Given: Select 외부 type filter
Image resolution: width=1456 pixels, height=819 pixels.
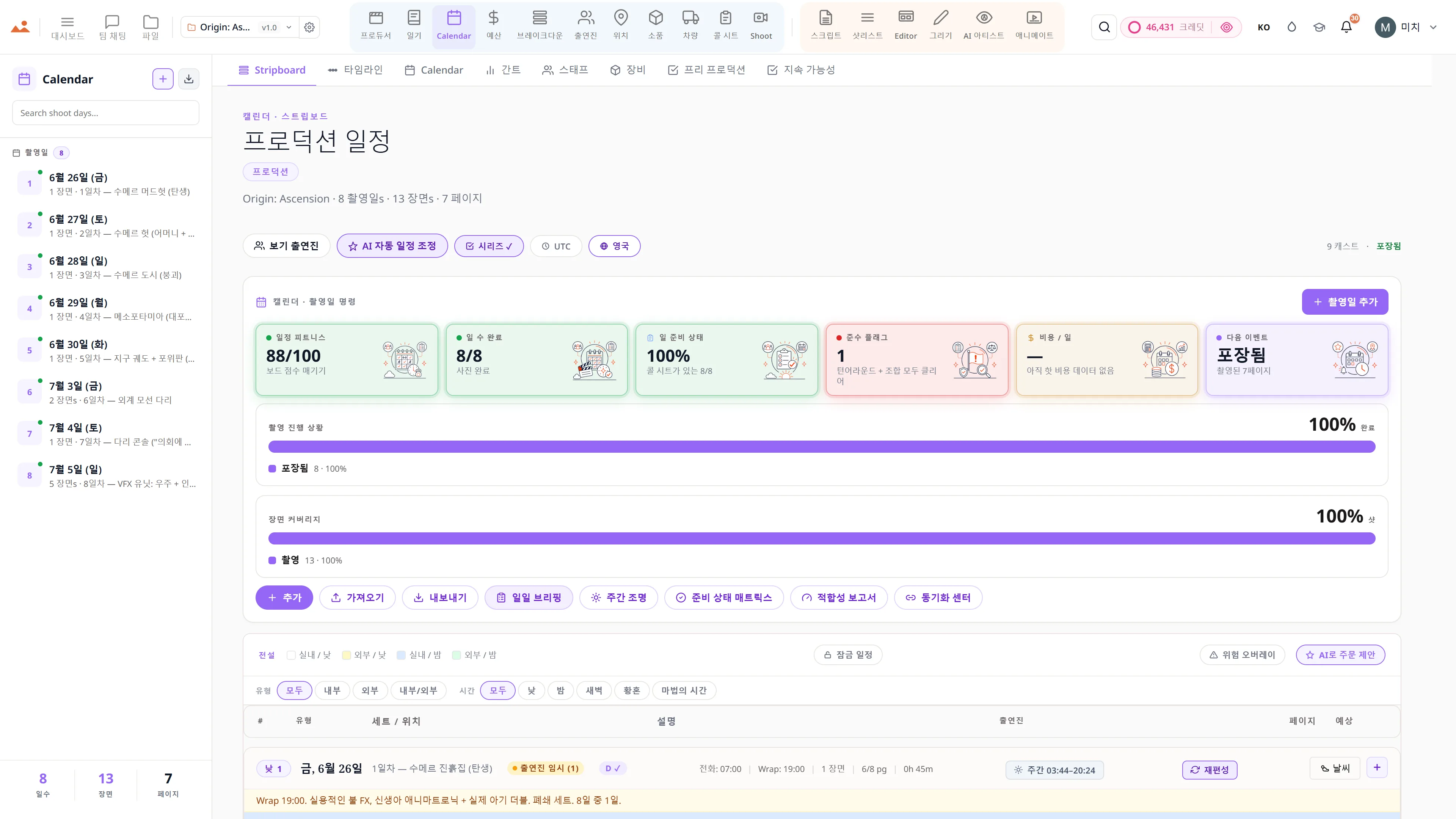Looking at the screenshot, I should tap(370, 690).
